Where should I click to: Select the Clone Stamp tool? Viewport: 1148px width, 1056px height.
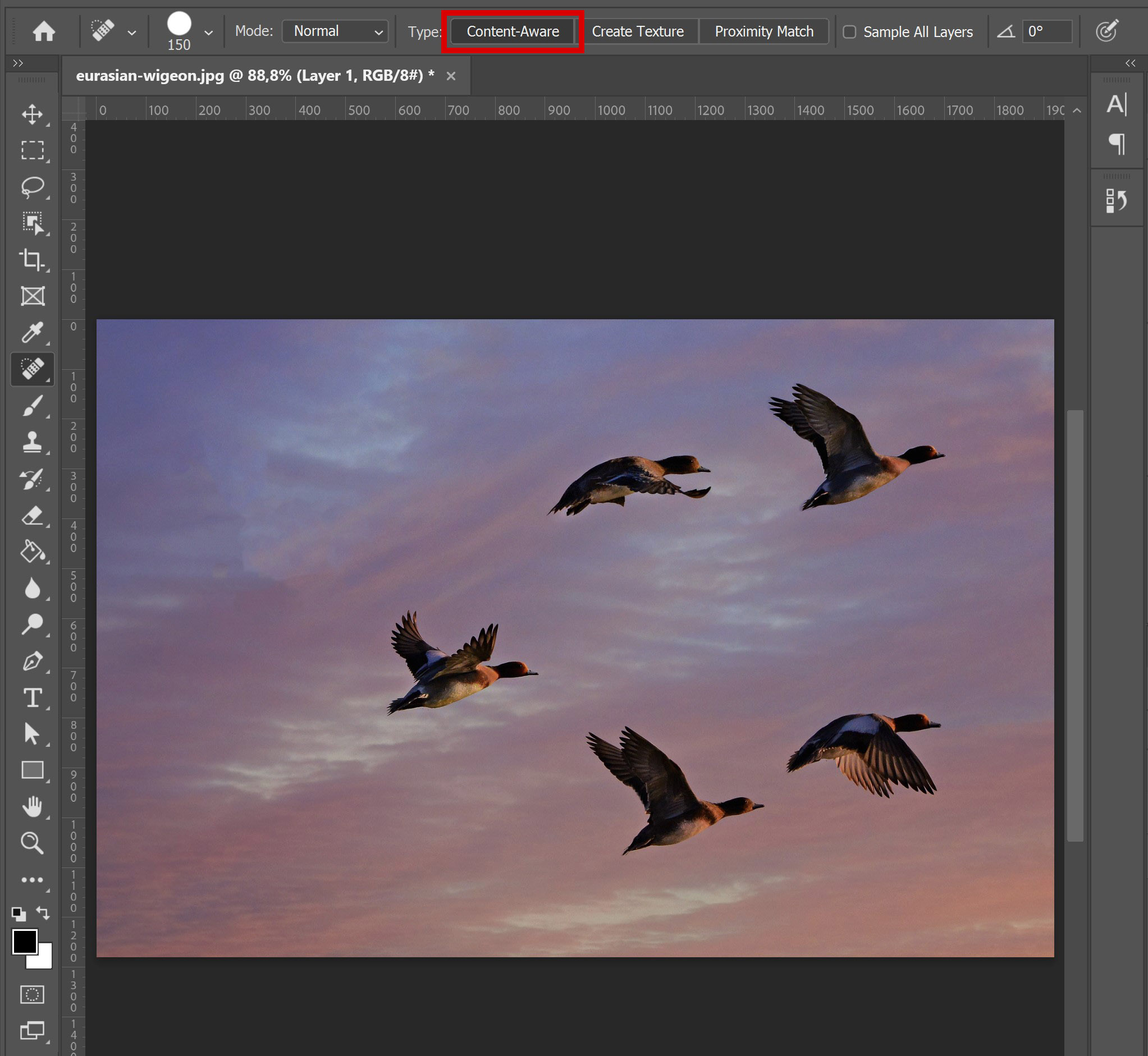pyautogui.click(x=32, y=443)
